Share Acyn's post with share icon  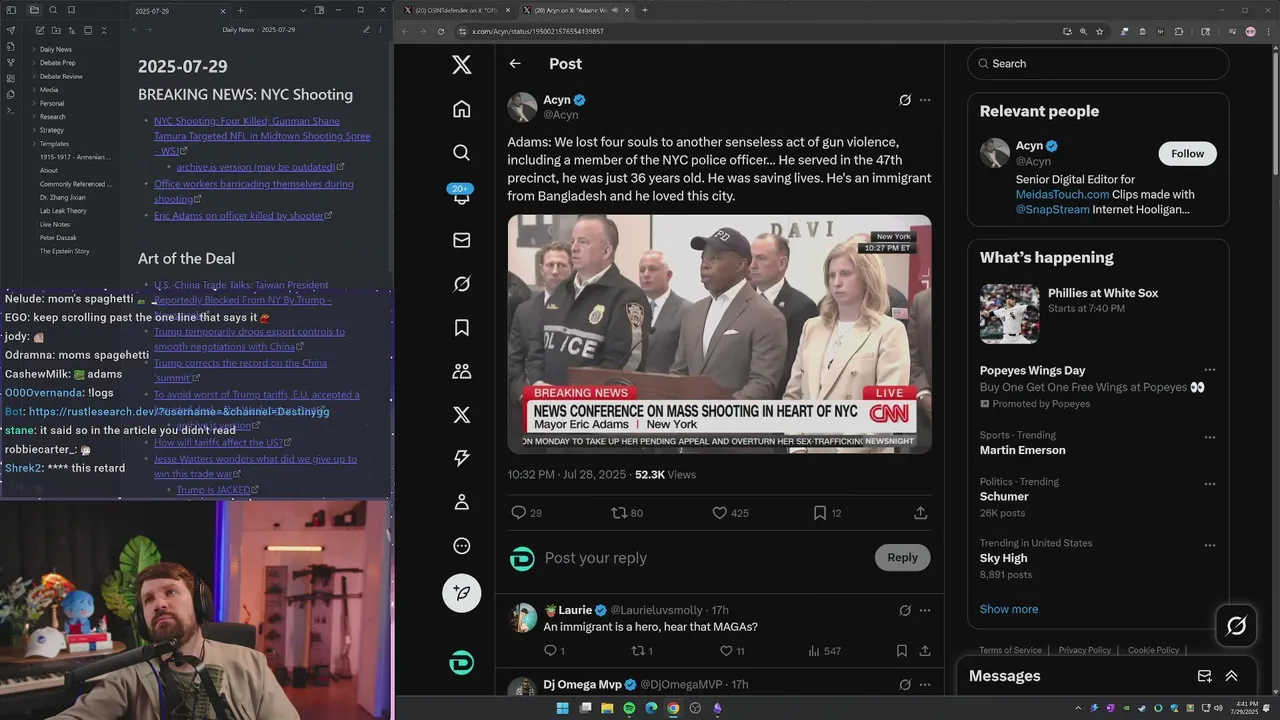920,513
